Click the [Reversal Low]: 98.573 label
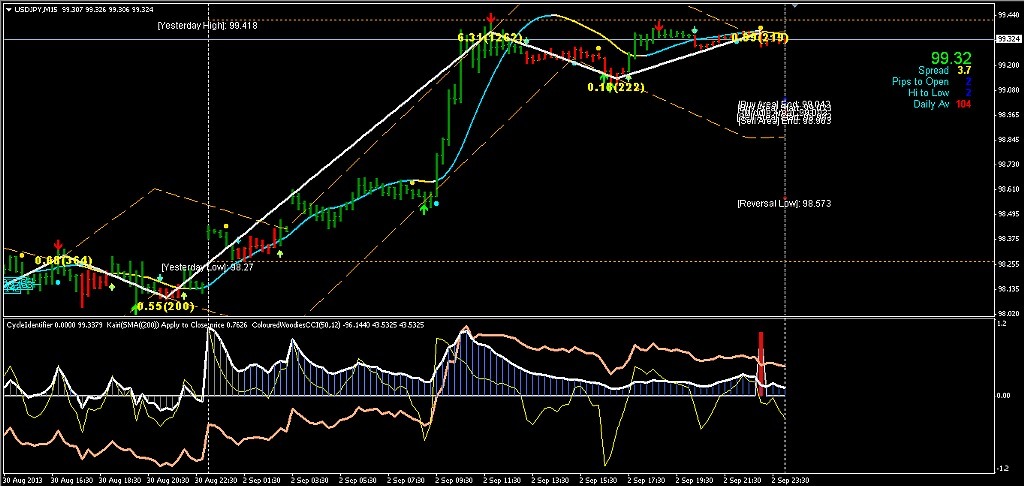 [784, 204]
